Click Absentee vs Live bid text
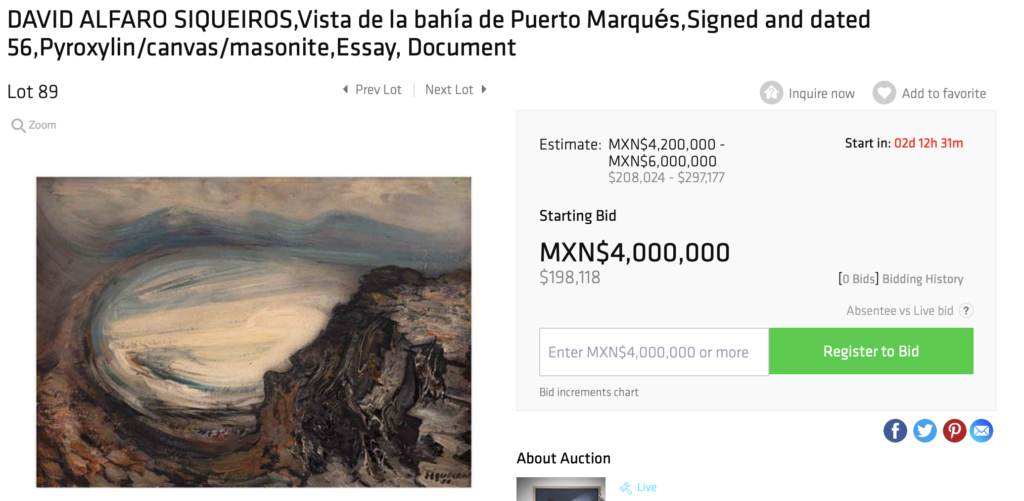 point(899,311)
